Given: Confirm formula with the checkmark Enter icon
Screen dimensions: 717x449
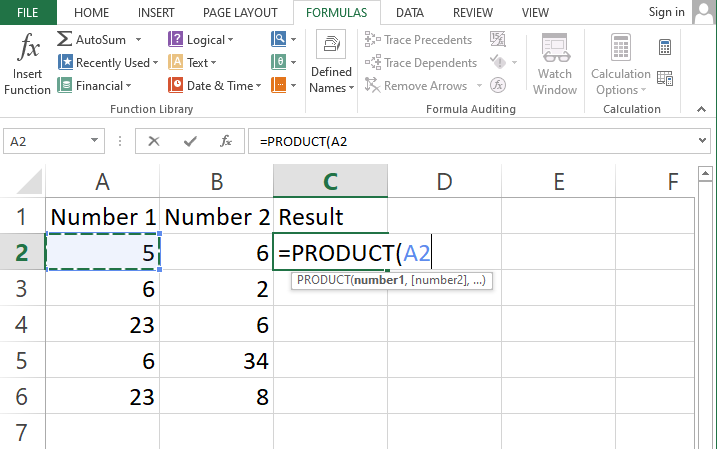Looking at the screenshot, I should 190,141.
